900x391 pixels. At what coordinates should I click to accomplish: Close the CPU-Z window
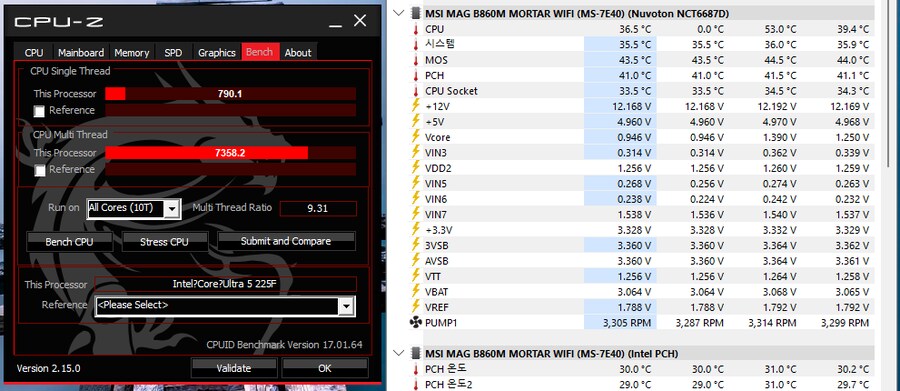point(360,21)
